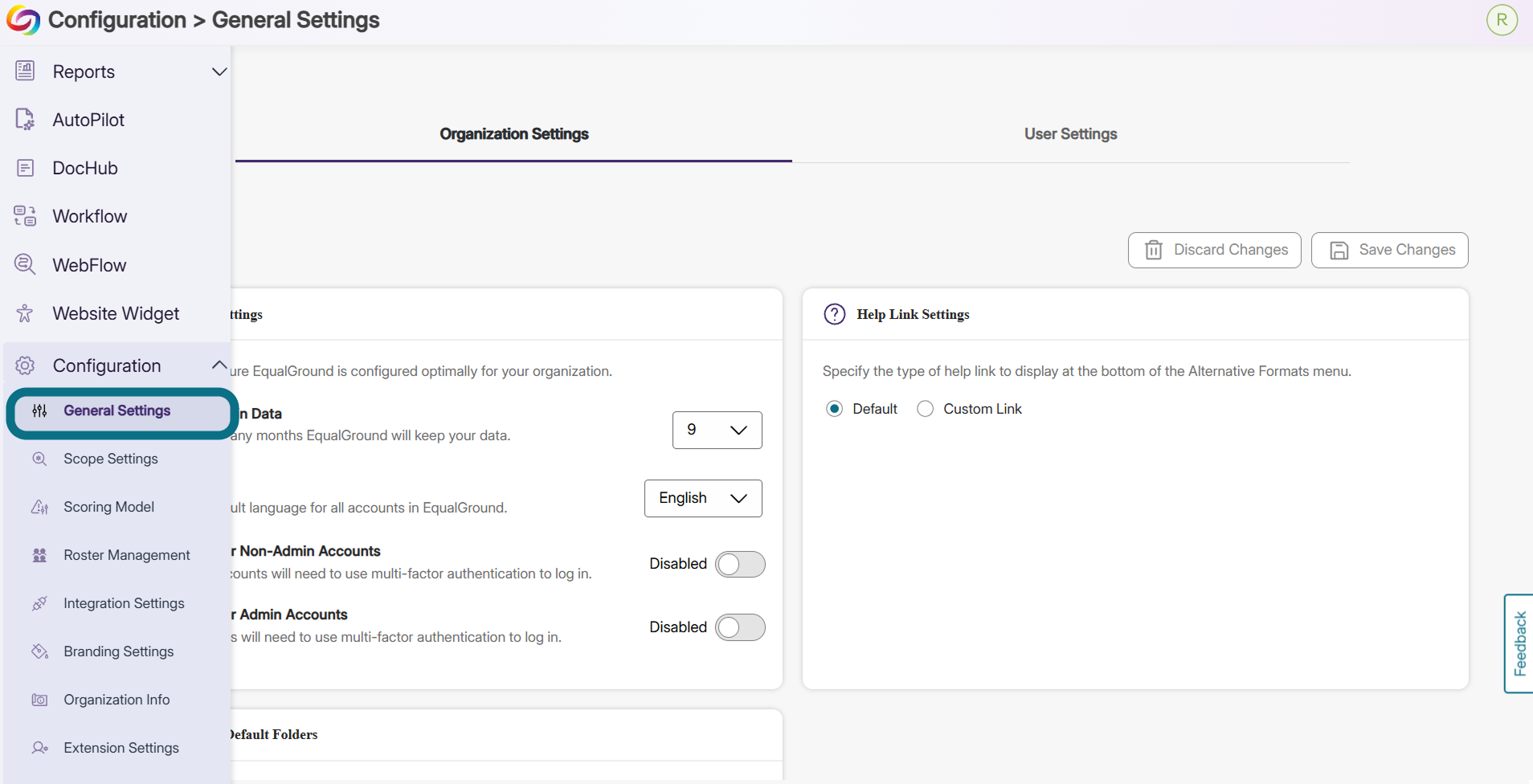Screen dimensions: 1533x784
Task: Open the Feedback side tab
Action: 1519,643
